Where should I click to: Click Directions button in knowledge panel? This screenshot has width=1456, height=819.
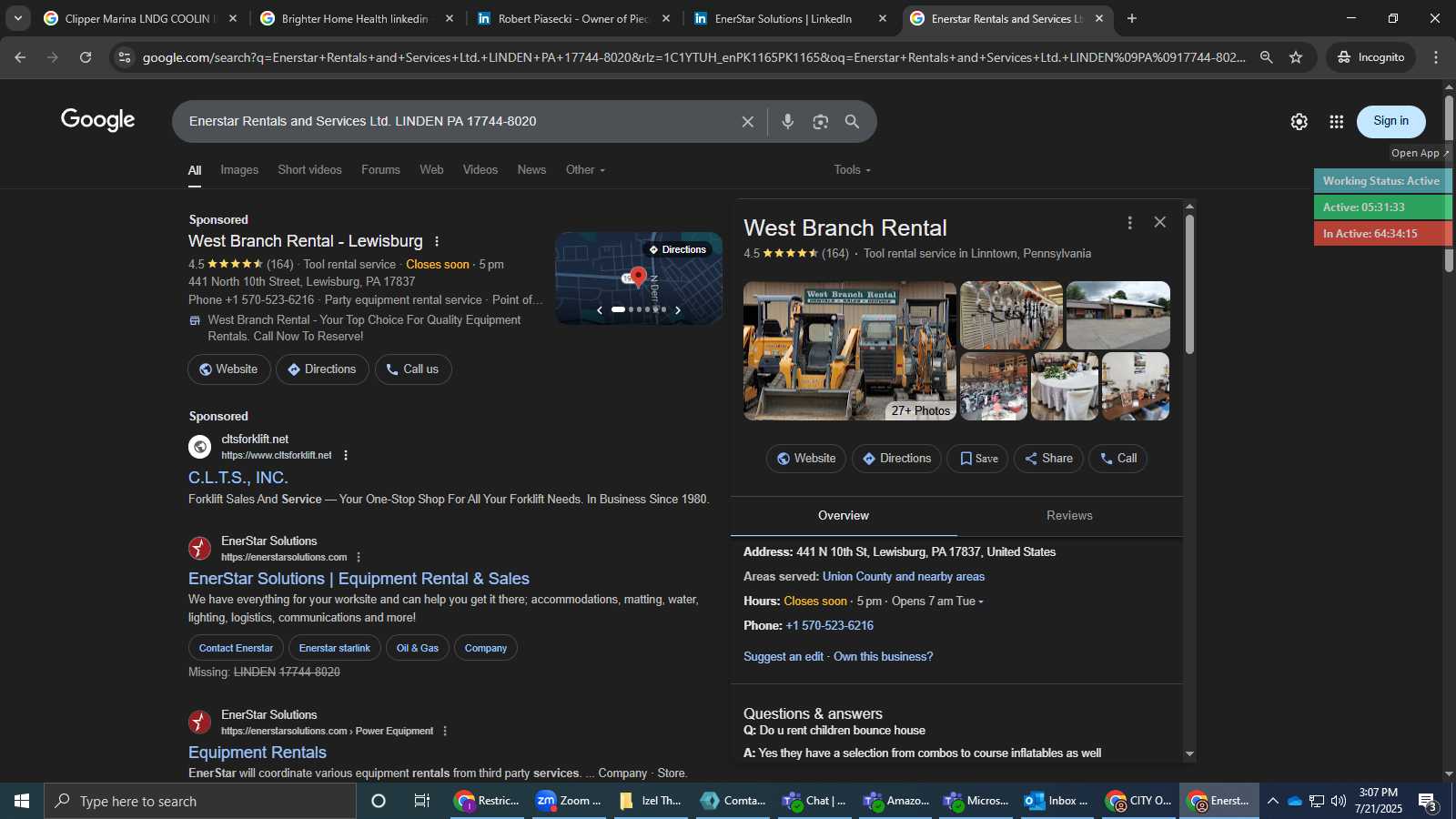896,459
